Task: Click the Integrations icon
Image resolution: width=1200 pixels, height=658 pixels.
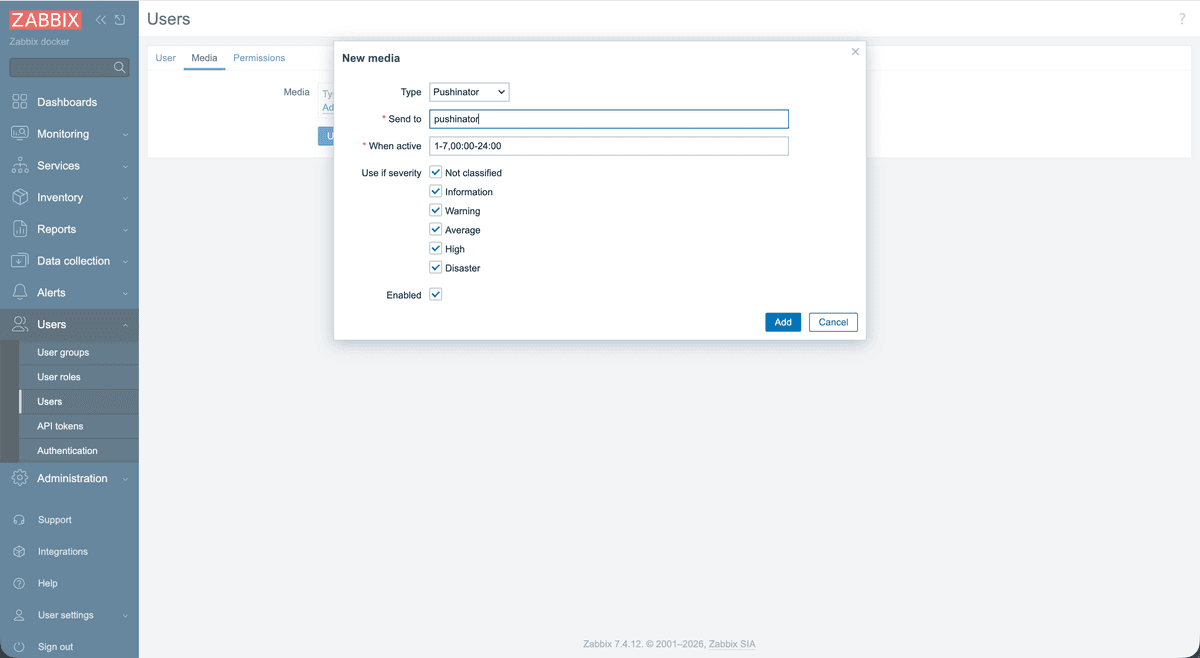Action: tap(19, 552)
